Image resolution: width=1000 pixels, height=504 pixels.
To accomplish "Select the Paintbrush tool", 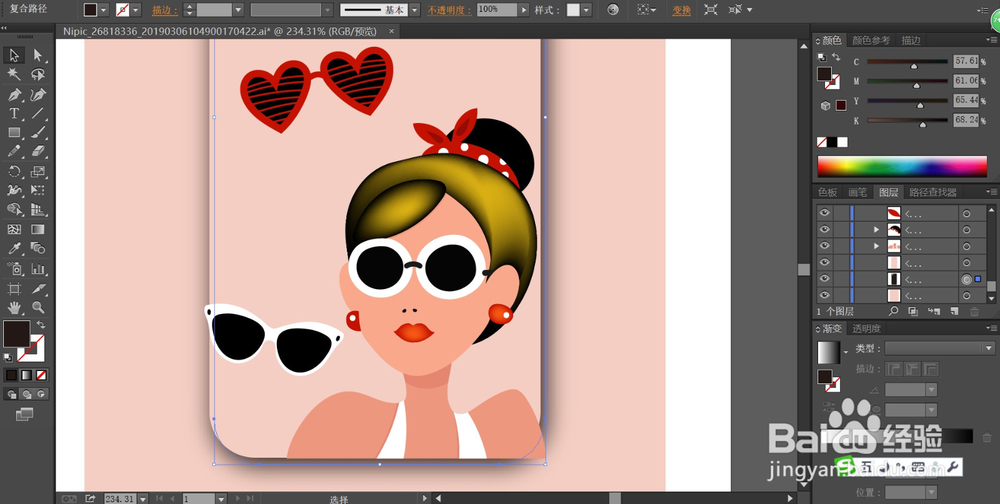I will [38, 133].
